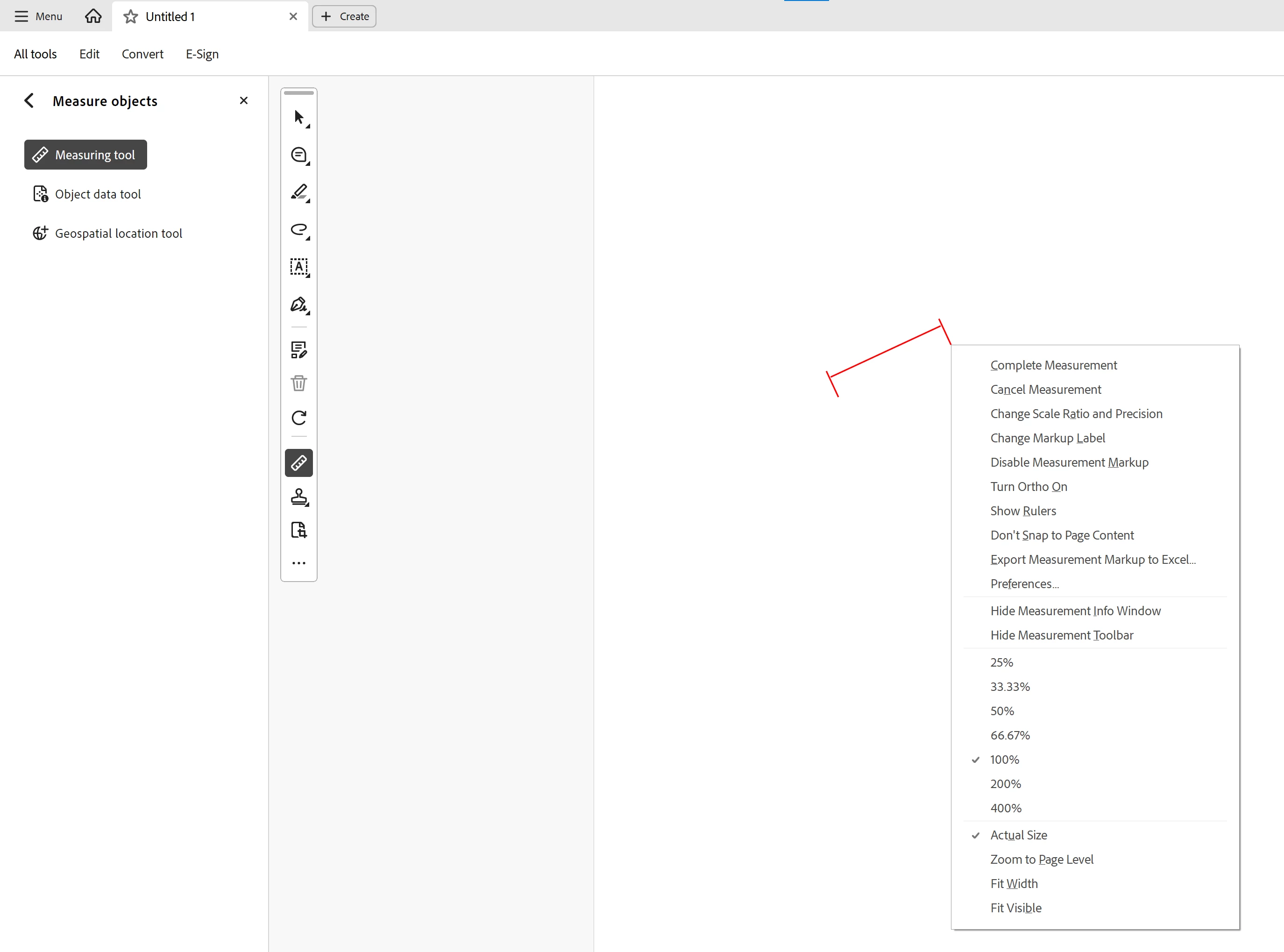Click the redo rotate arrow icon
Viewport: 1284px width, 952px height.
298,418
